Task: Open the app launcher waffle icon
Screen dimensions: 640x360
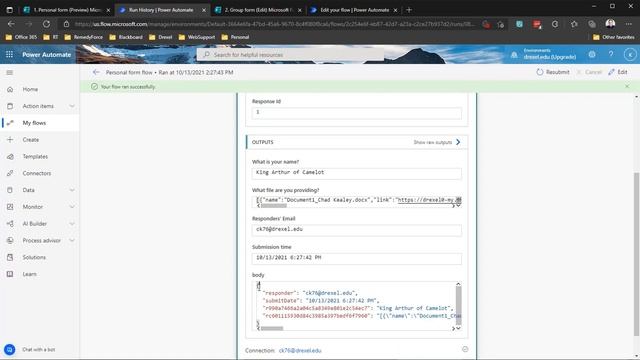Action: [9, 54]
